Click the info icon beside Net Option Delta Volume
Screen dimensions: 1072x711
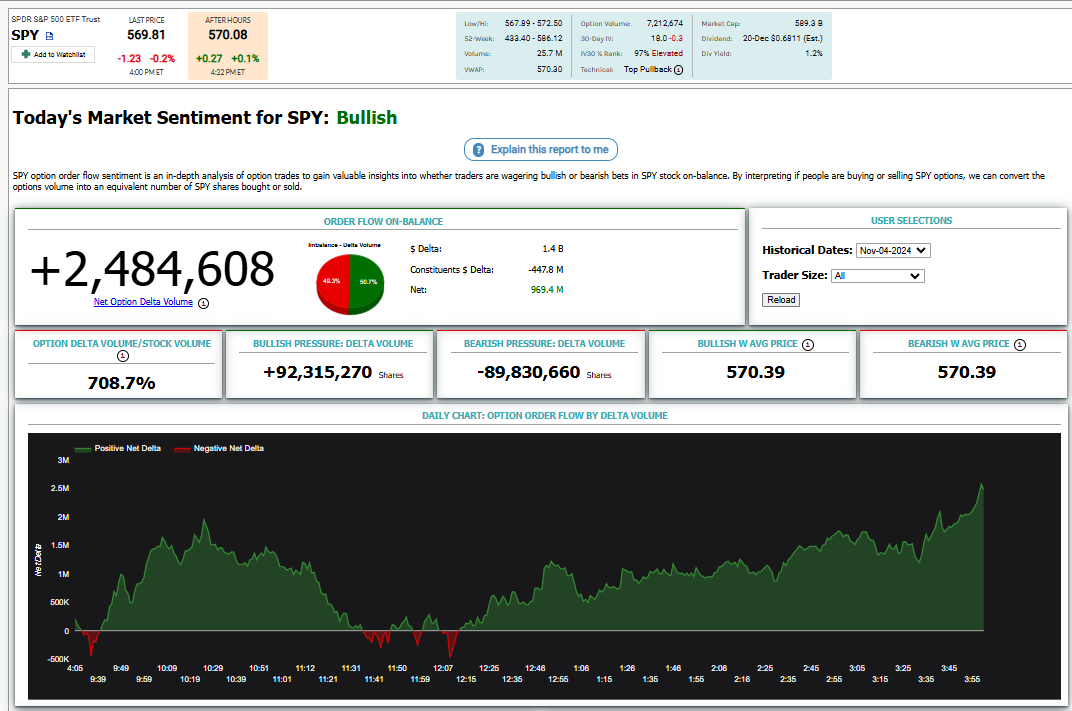204,303
